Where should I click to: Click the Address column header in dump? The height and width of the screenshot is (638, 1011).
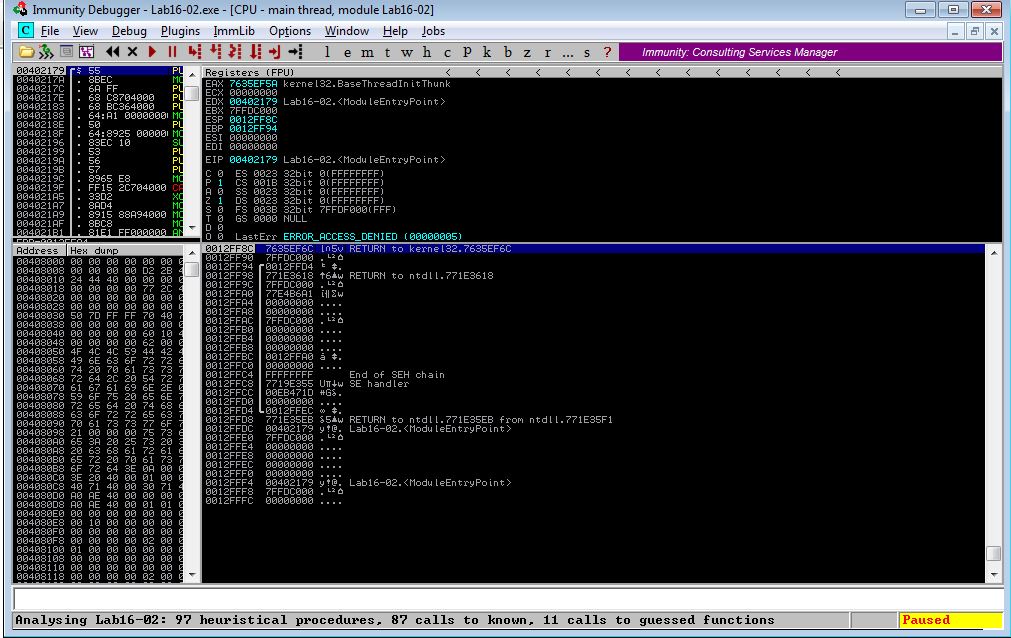point(39,250)
